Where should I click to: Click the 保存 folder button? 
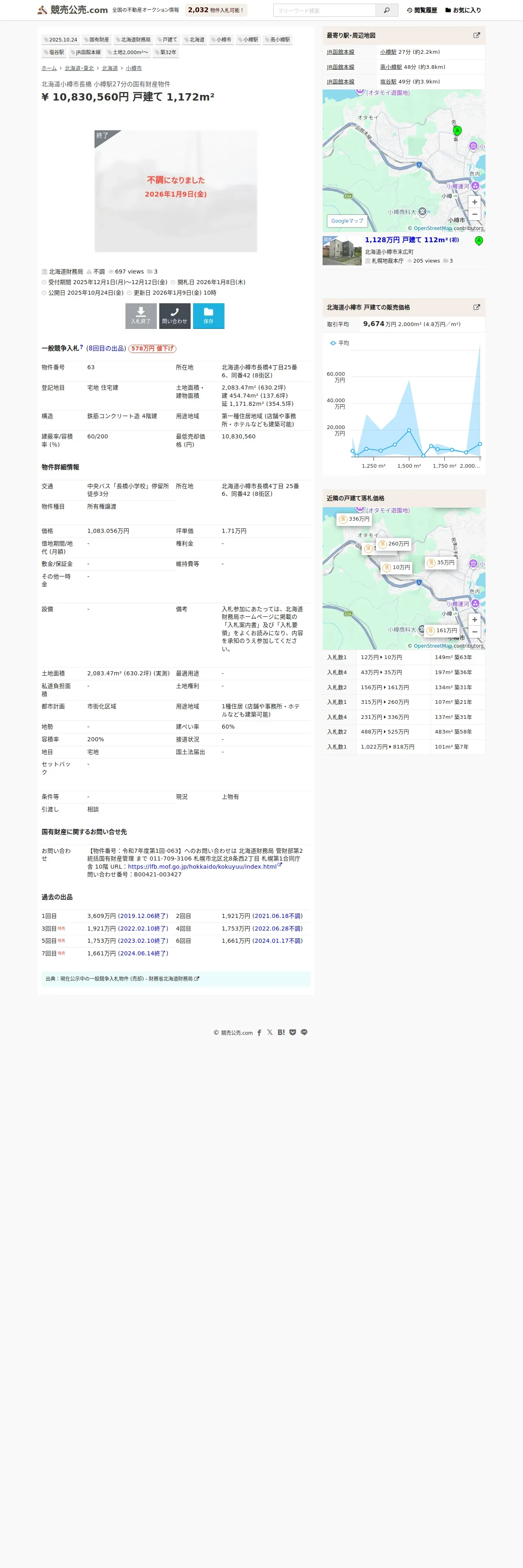click(x=208, y=316)
